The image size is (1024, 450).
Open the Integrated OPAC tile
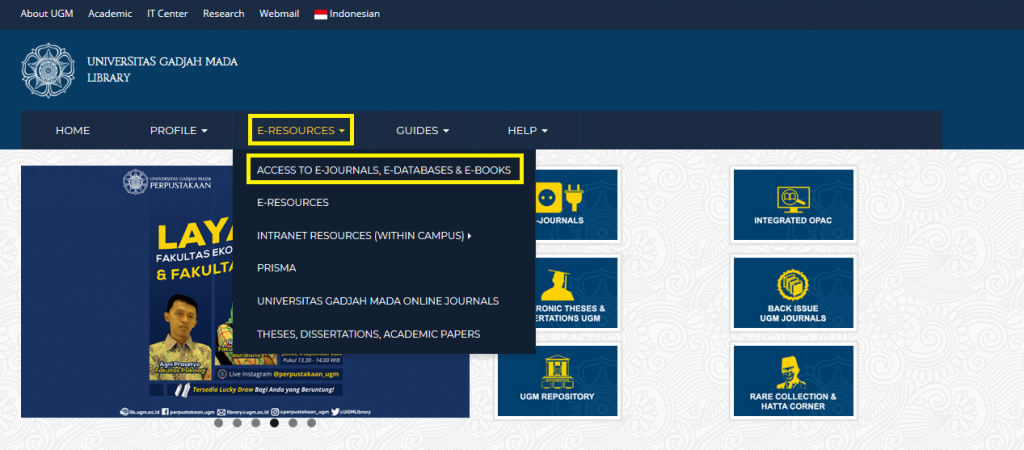click(x=793, y=205)
